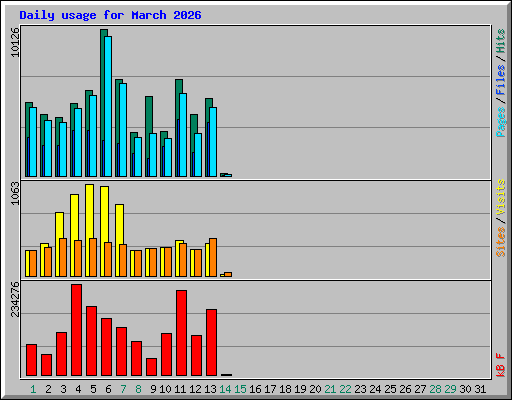Click day 22 on the x-axis
The height and width of the screenshot is (400, 512).
[x=345, y=389]
